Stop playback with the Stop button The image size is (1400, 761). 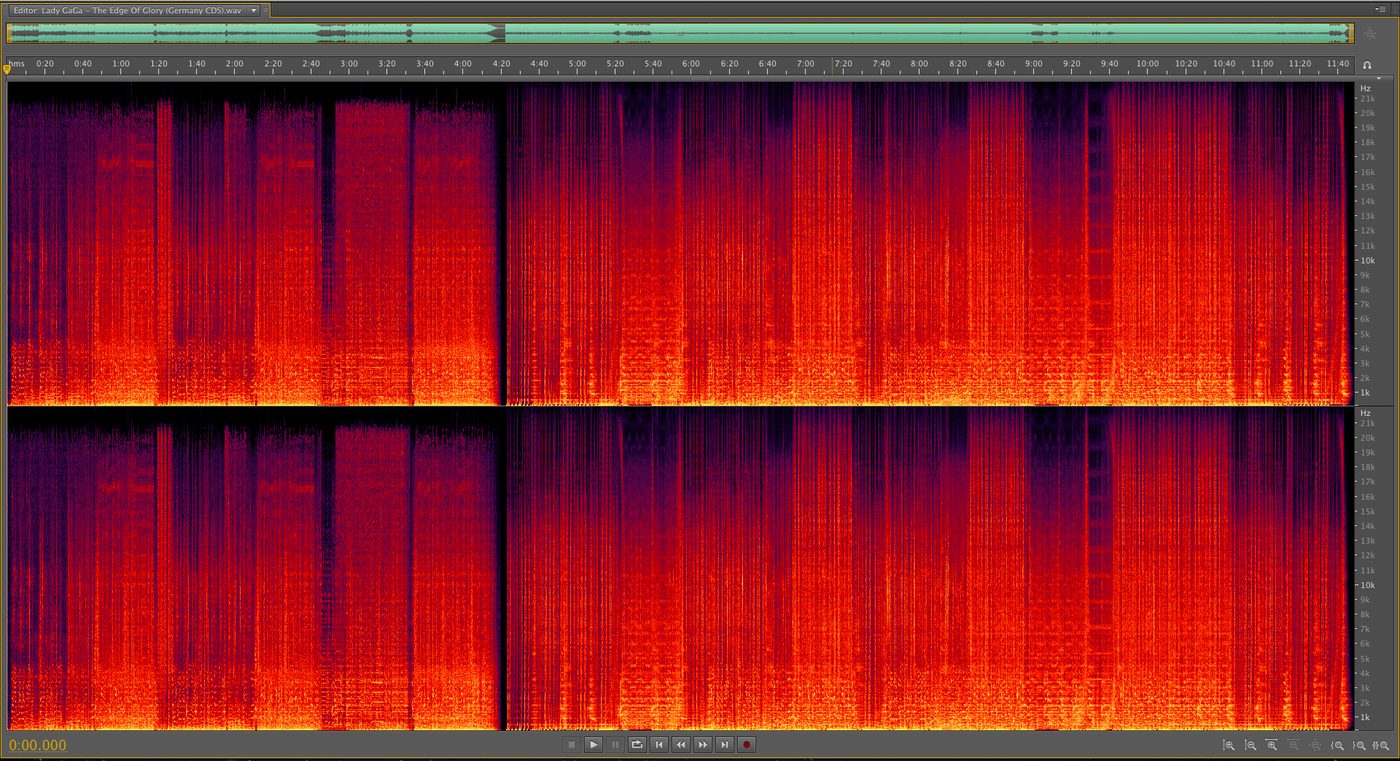pyautogui.click(x=572, y=745)
